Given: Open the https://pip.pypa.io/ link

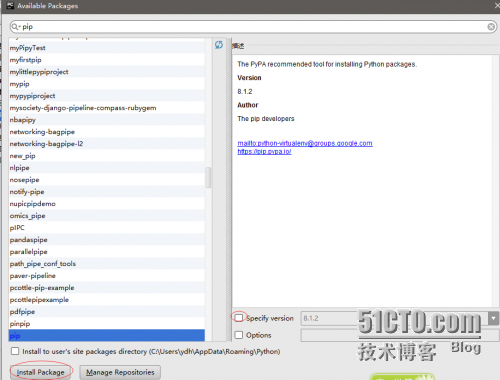Looking at the screenshot, I should tap(264, 151).
